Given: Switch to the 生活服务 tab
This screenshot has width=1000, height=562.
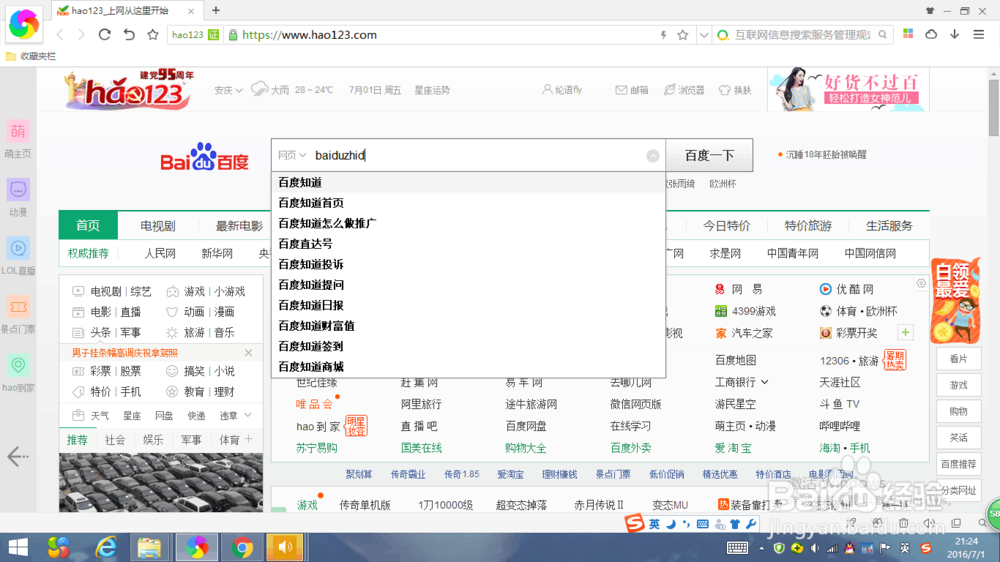Looking at the screenshot, I should pos(888,226).
